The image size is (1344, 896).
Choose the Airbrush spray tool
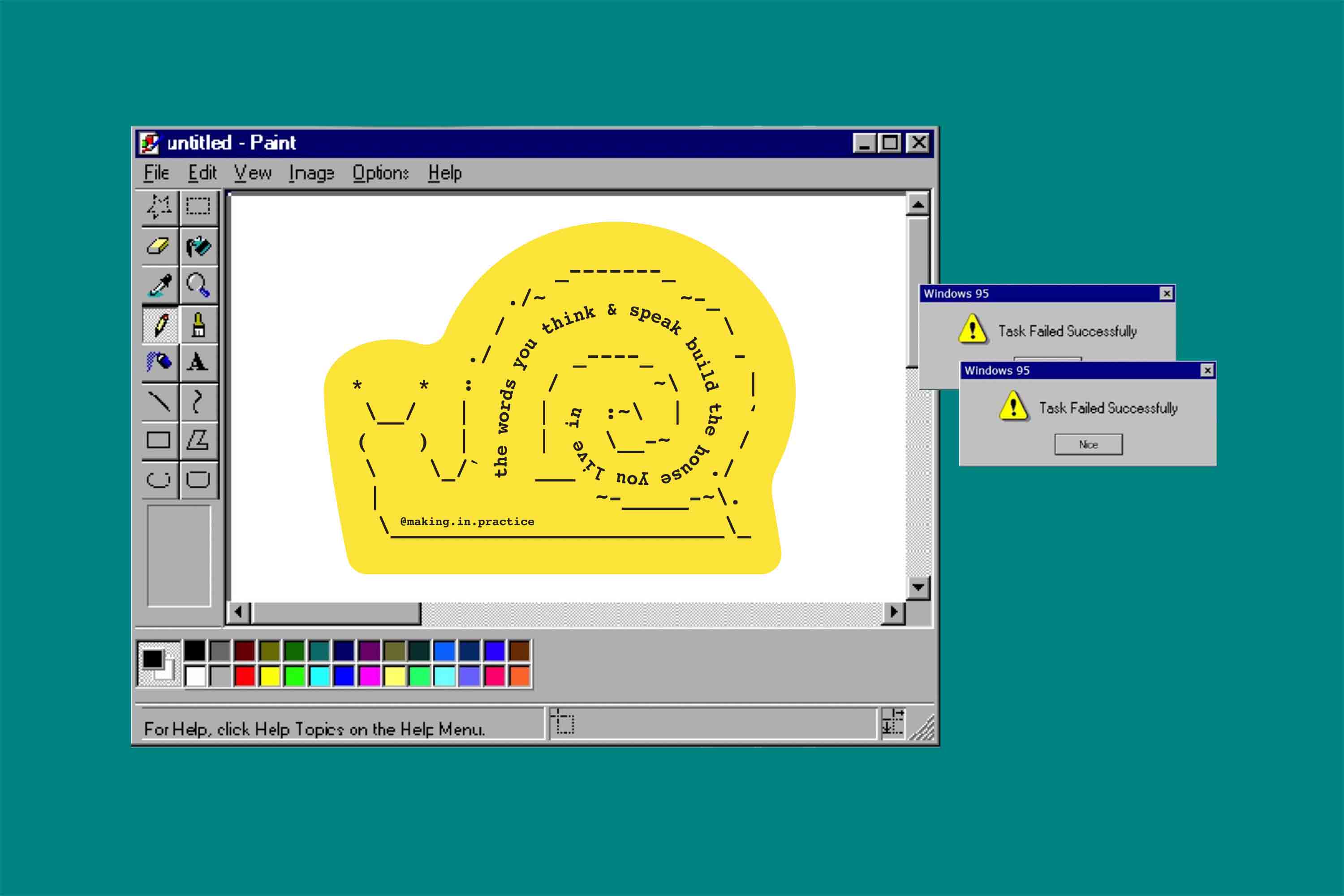[x=159, y=362]
